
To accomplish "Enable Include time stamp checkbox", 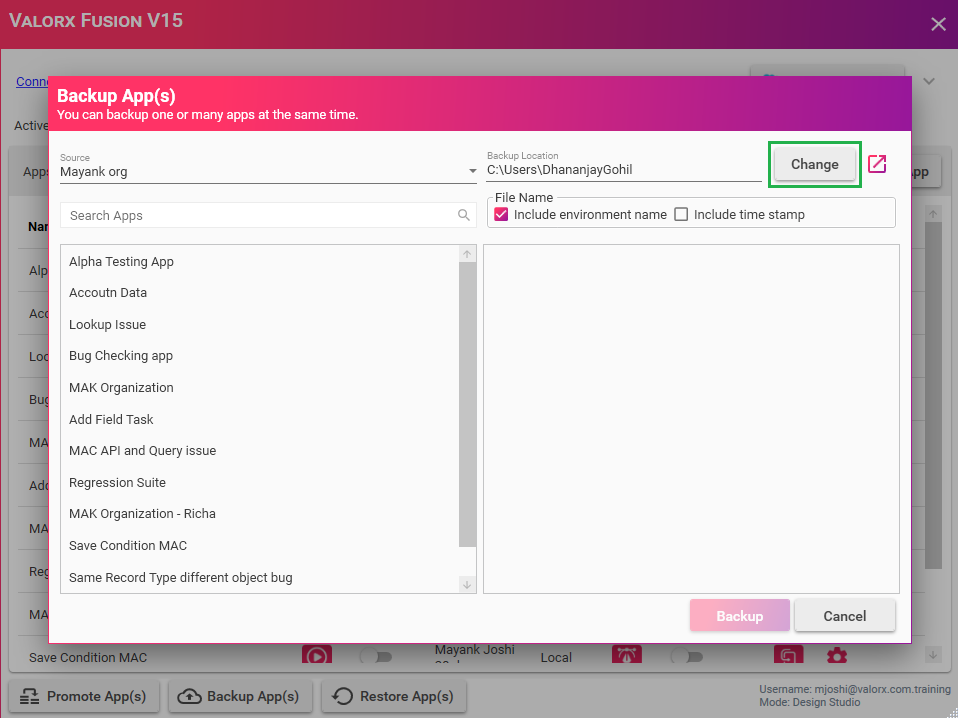I will coord(681,214).
